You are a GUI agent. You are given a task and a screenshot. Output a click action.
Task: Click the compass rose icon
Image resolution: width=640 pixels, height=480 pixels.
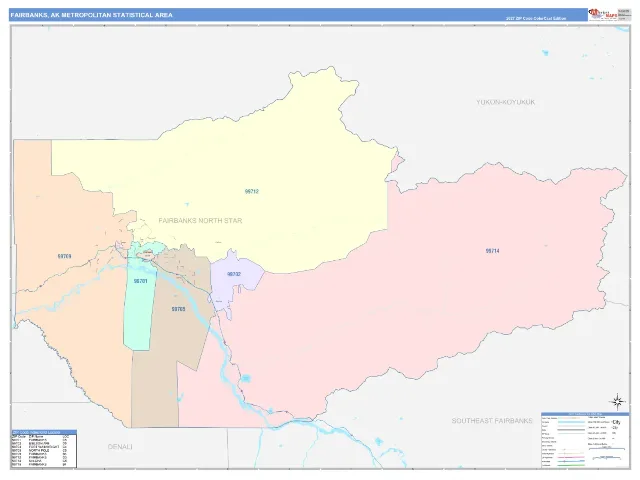pos(618,402)
